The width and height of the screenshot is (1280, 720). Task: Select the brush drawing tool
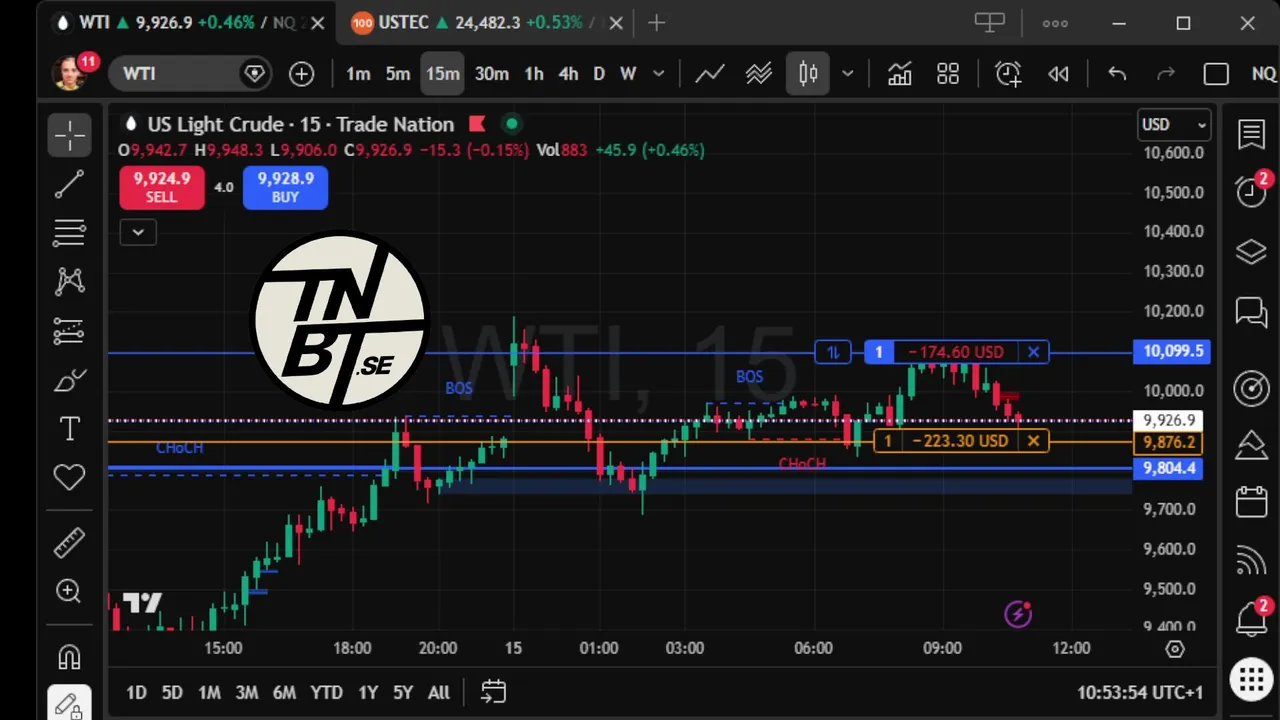click(70, 380)
